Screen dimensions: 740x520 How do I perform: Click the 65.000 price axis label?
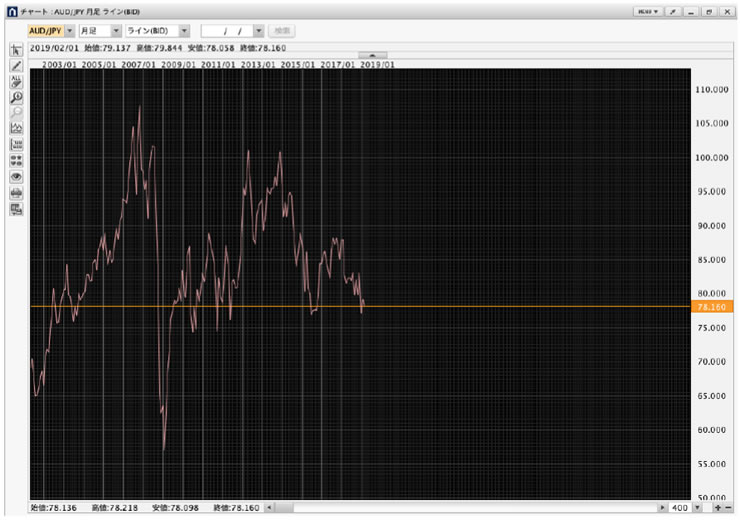tap(712, 396)
